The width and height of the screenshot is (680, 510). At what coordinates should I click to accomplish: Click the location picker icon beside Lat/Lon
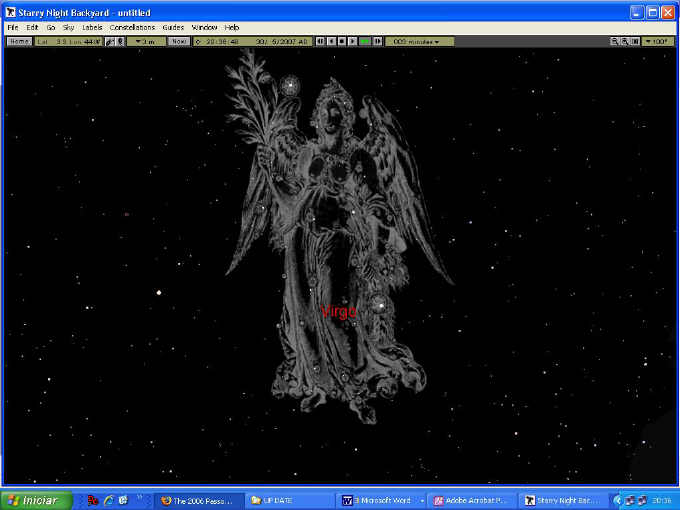click(110, 42)
